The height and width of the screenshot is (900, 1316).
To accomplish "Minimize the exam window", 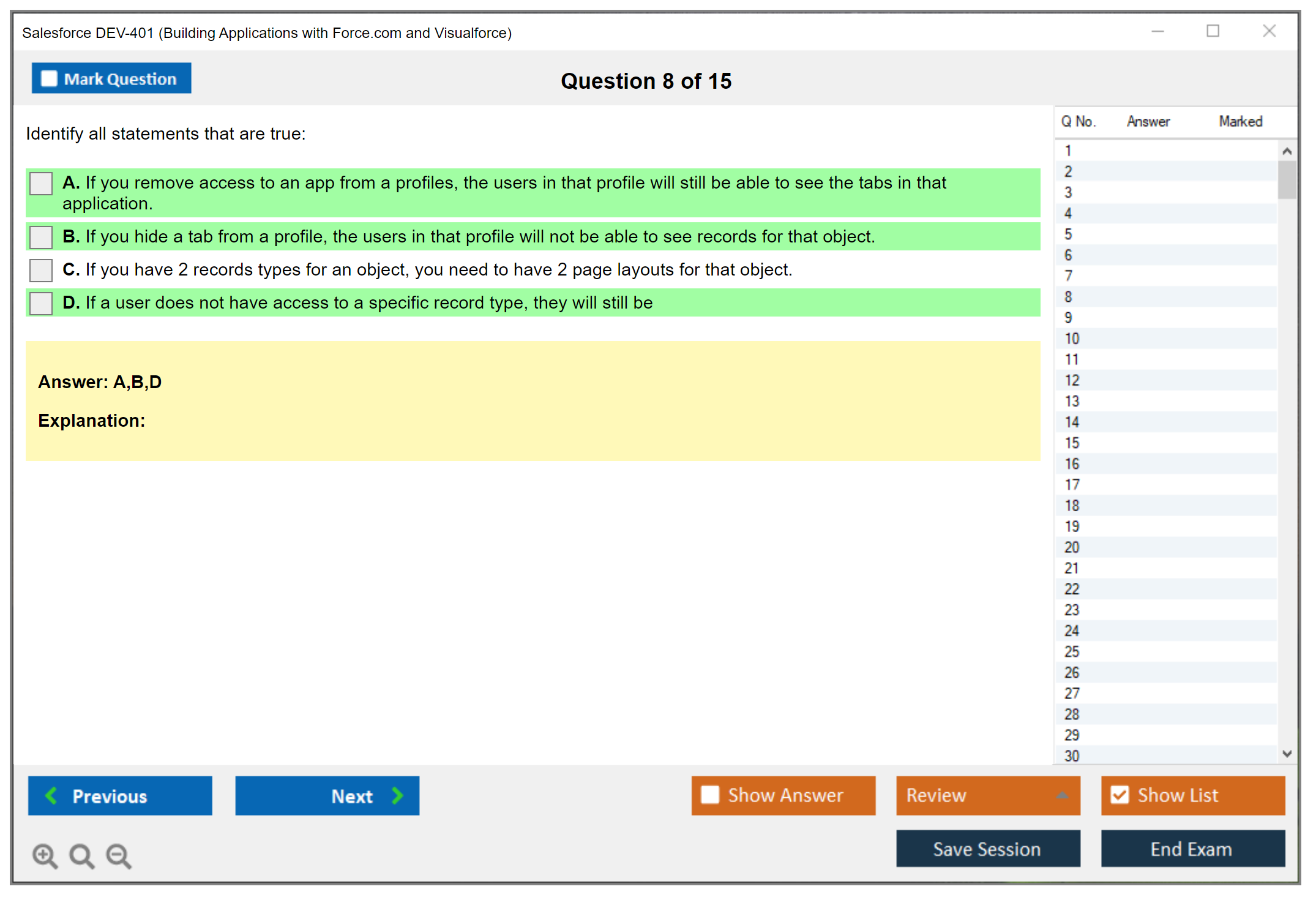I will click(x=1157, y=31).
